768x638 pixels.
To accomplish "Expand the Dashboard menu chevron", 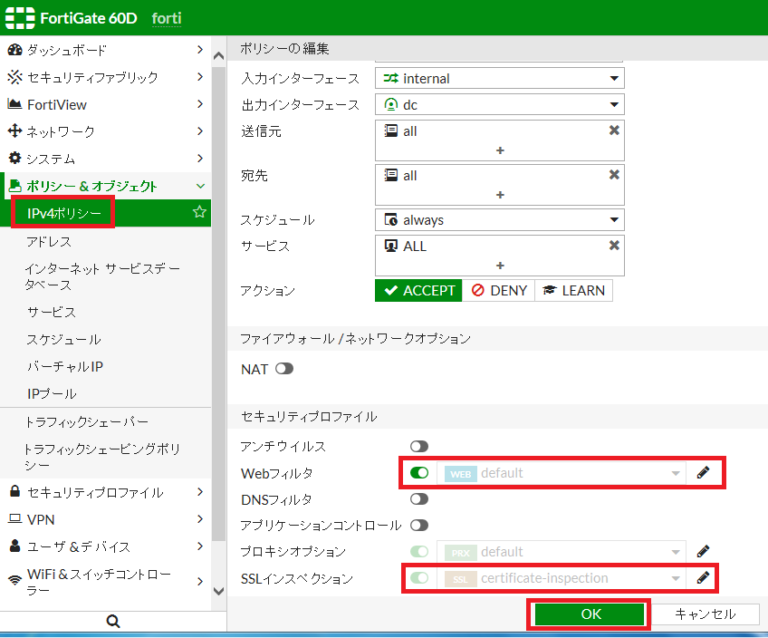I will pos(200,49).
